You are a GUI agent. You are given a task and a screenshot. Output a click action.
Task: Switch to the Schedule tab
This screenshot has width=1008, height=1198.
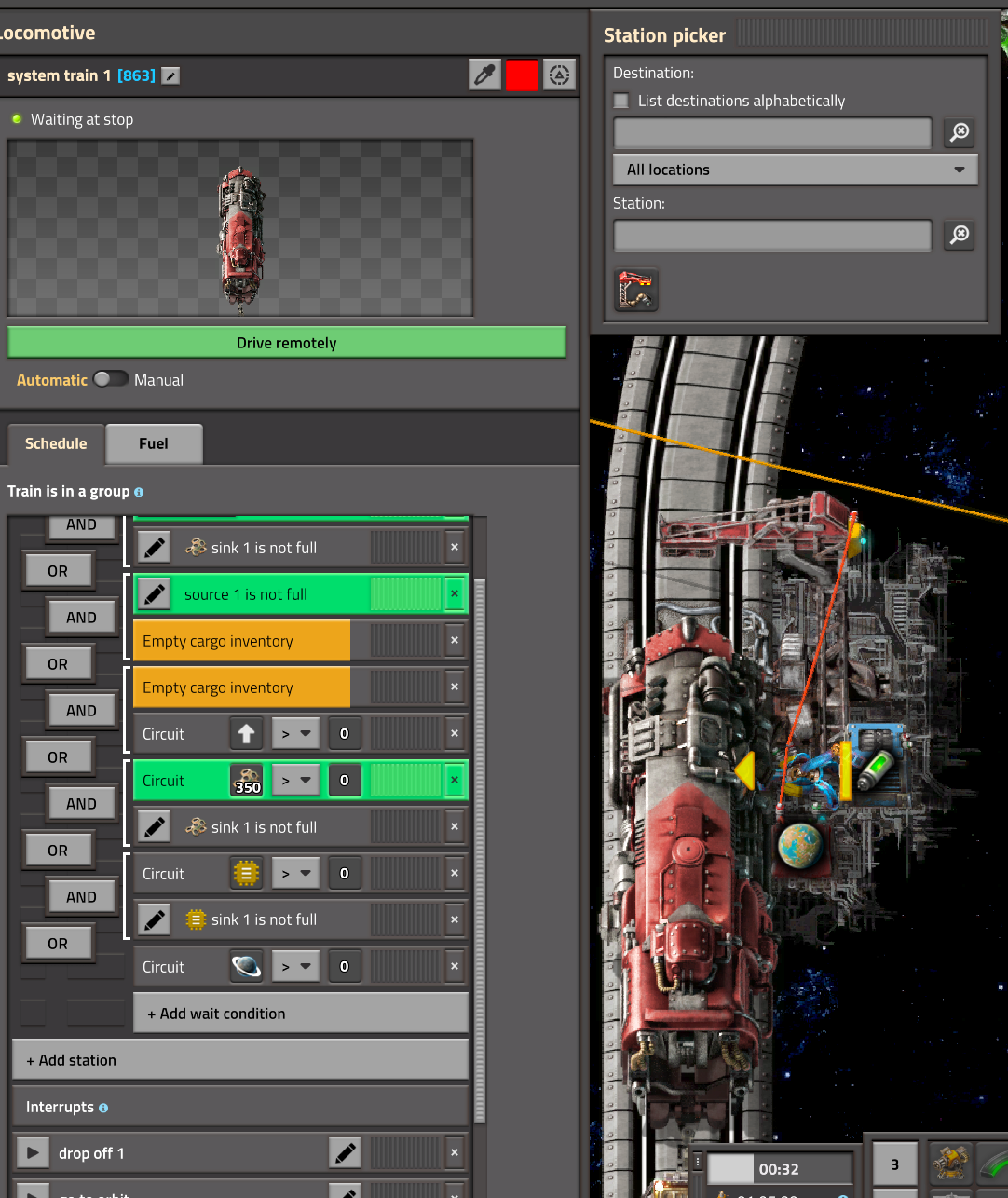point(56,443)
